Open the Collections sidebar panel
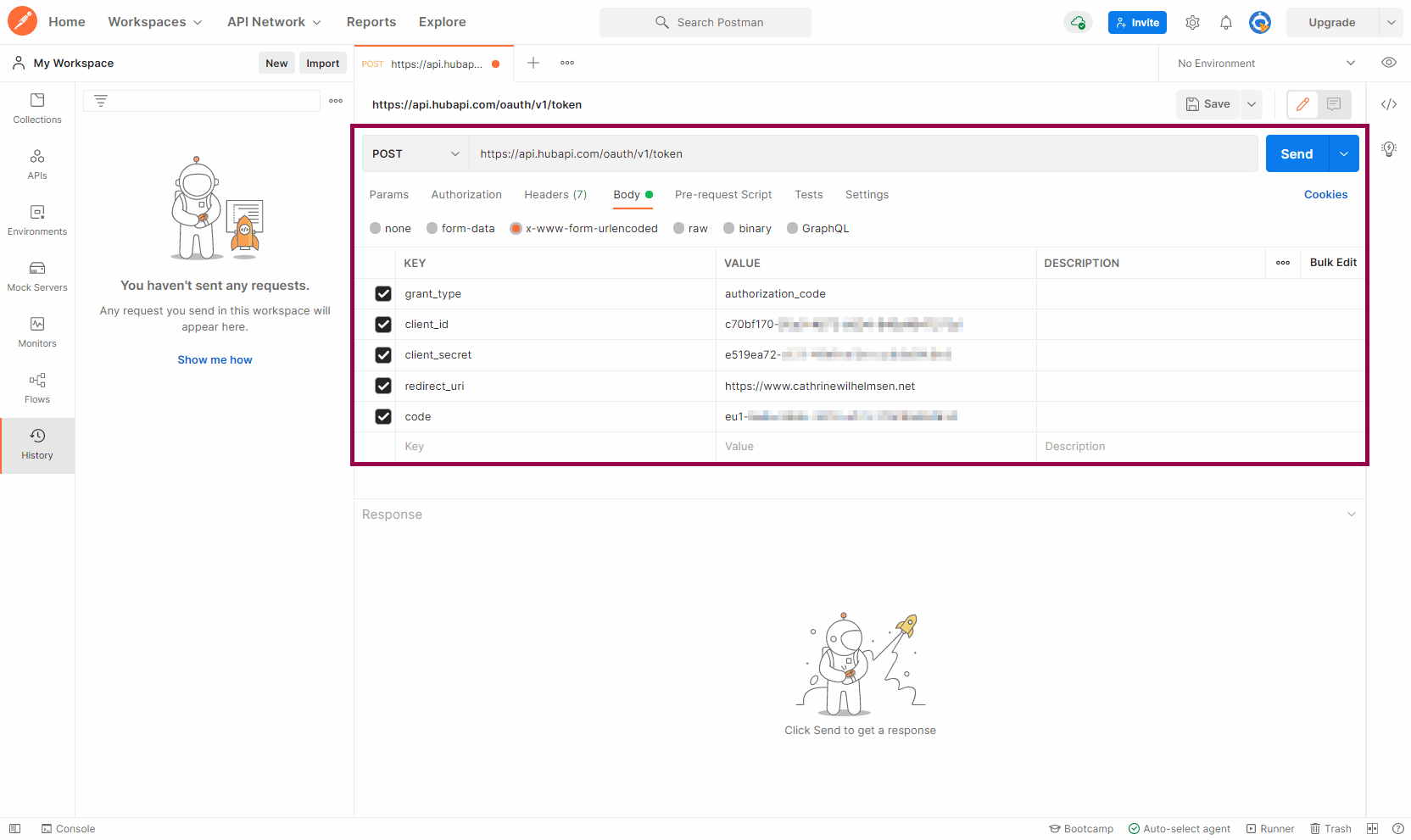 37,108
